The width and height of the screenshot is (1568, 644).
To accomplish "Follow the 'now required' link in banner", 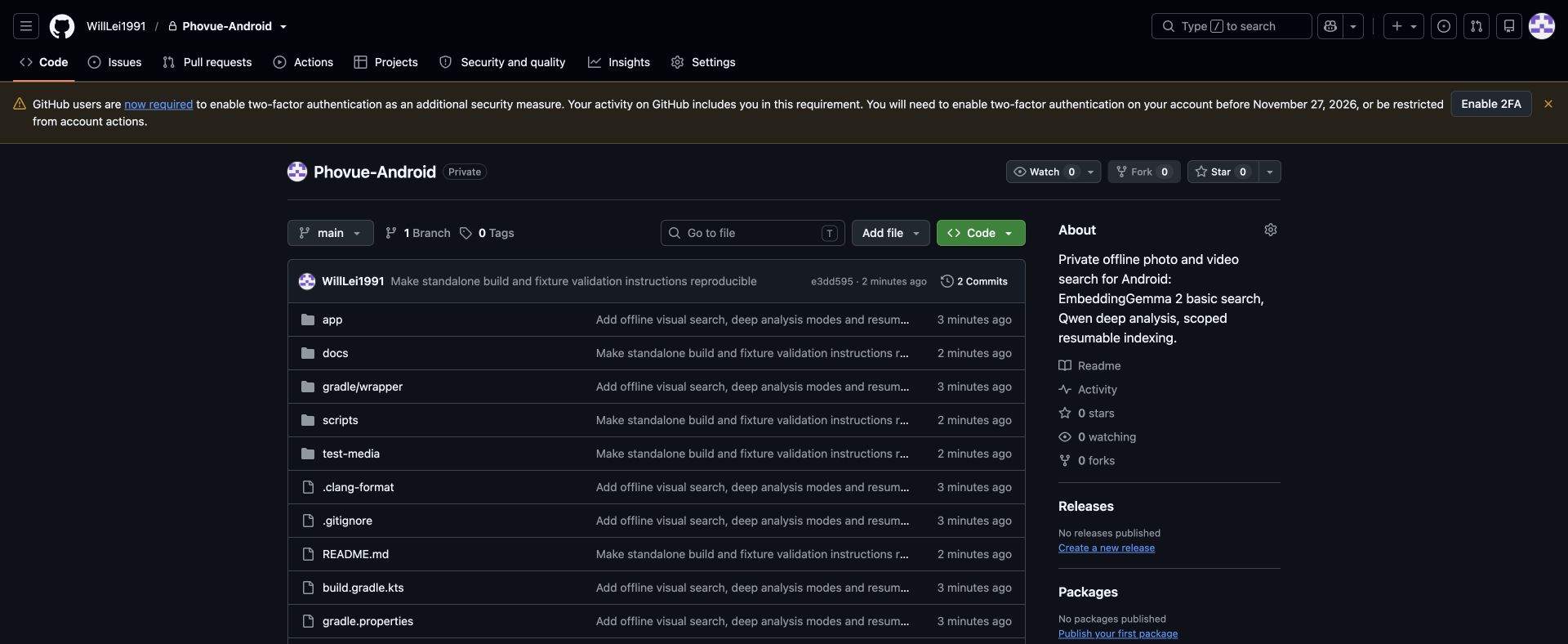I will pos(158,104).
